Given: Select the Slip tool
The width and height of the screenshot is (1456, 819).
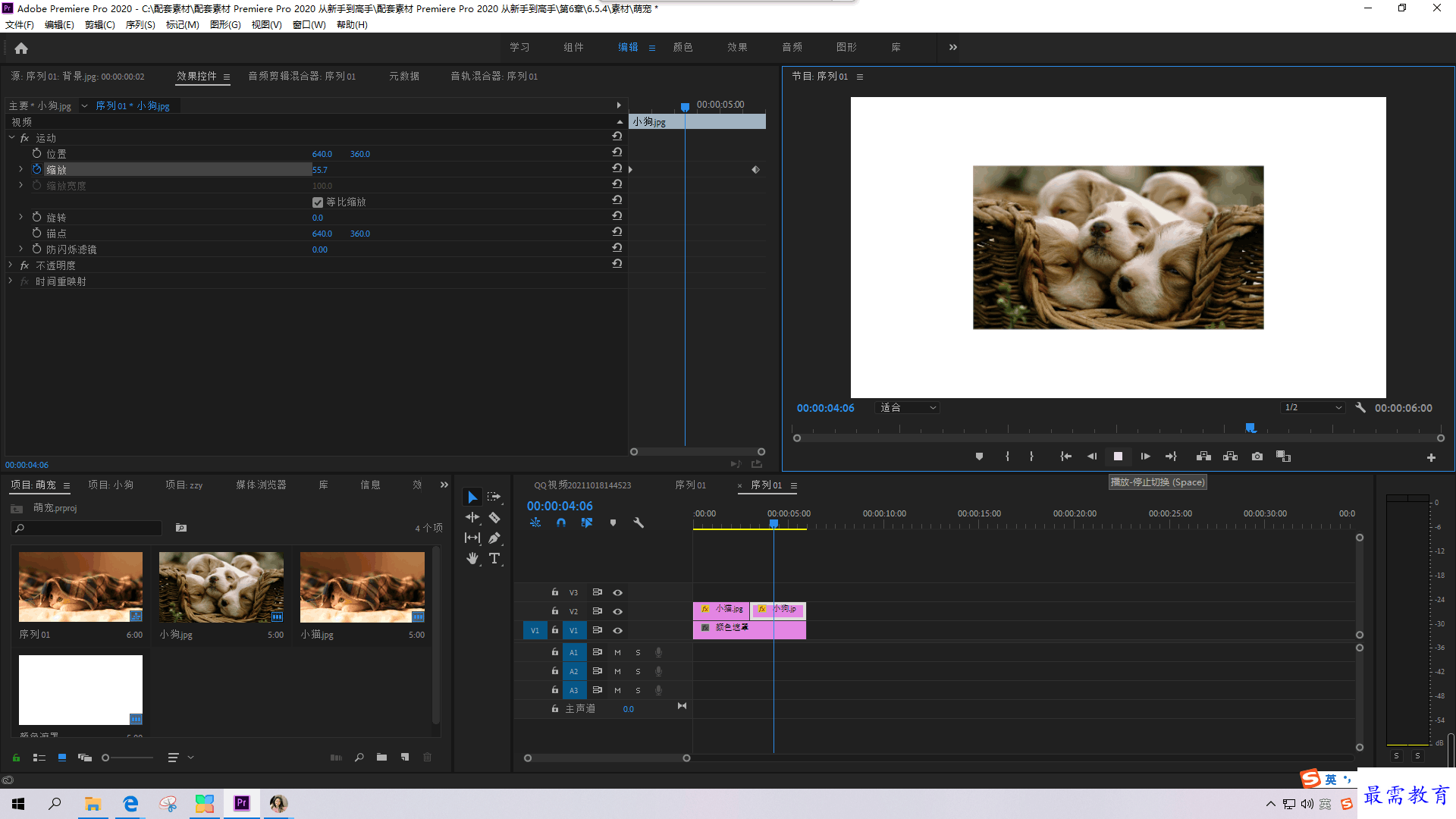Looking at the screenshot, I should pyautogui.click(x=472, y=538).
